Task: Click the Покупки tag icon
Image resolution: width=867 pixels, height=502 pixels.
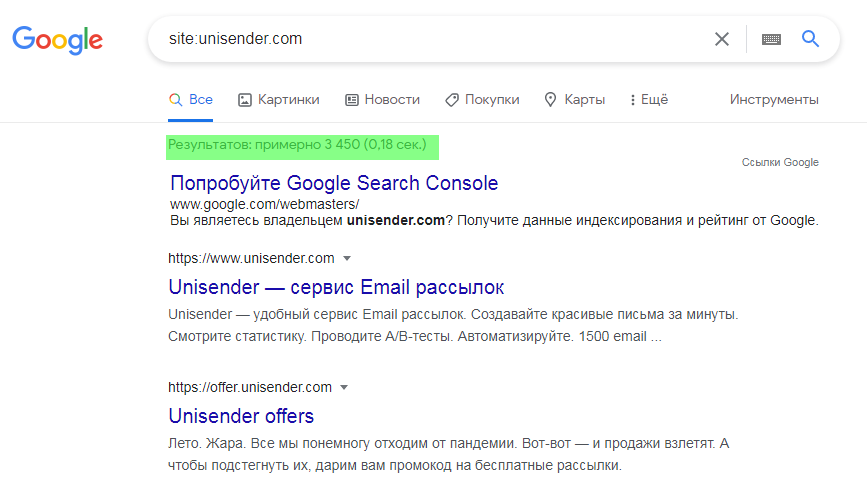Action: [x=452, y=100]
